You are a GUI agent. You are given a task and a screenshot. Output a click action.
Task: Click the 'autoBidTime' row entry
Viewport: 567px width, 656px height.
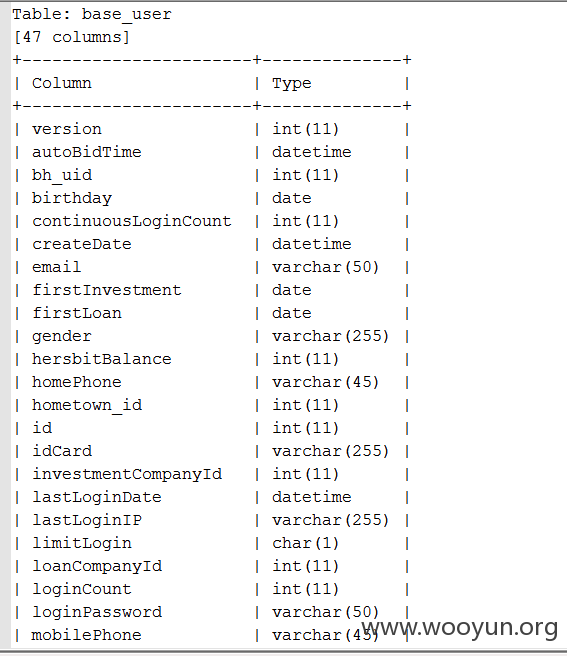87,152
